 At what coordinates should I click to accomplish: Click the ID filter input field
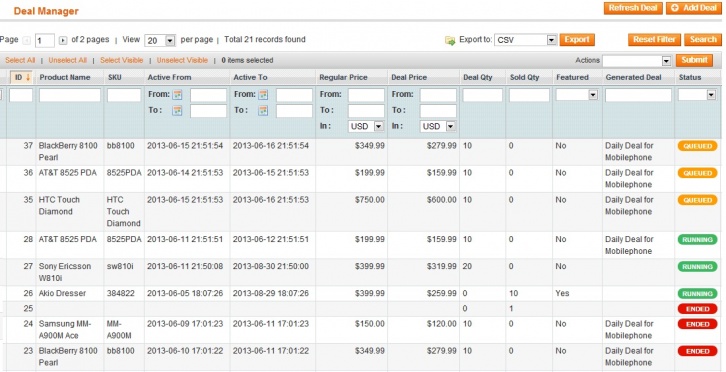[x=21, y=95]
